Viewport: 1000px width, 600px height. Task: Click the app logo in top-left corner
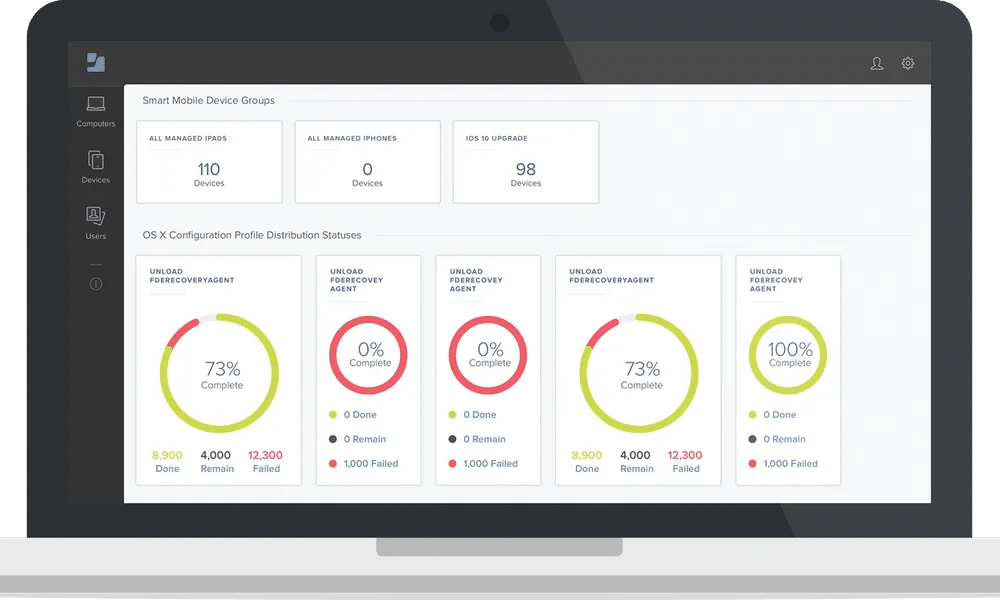[95, 62]
